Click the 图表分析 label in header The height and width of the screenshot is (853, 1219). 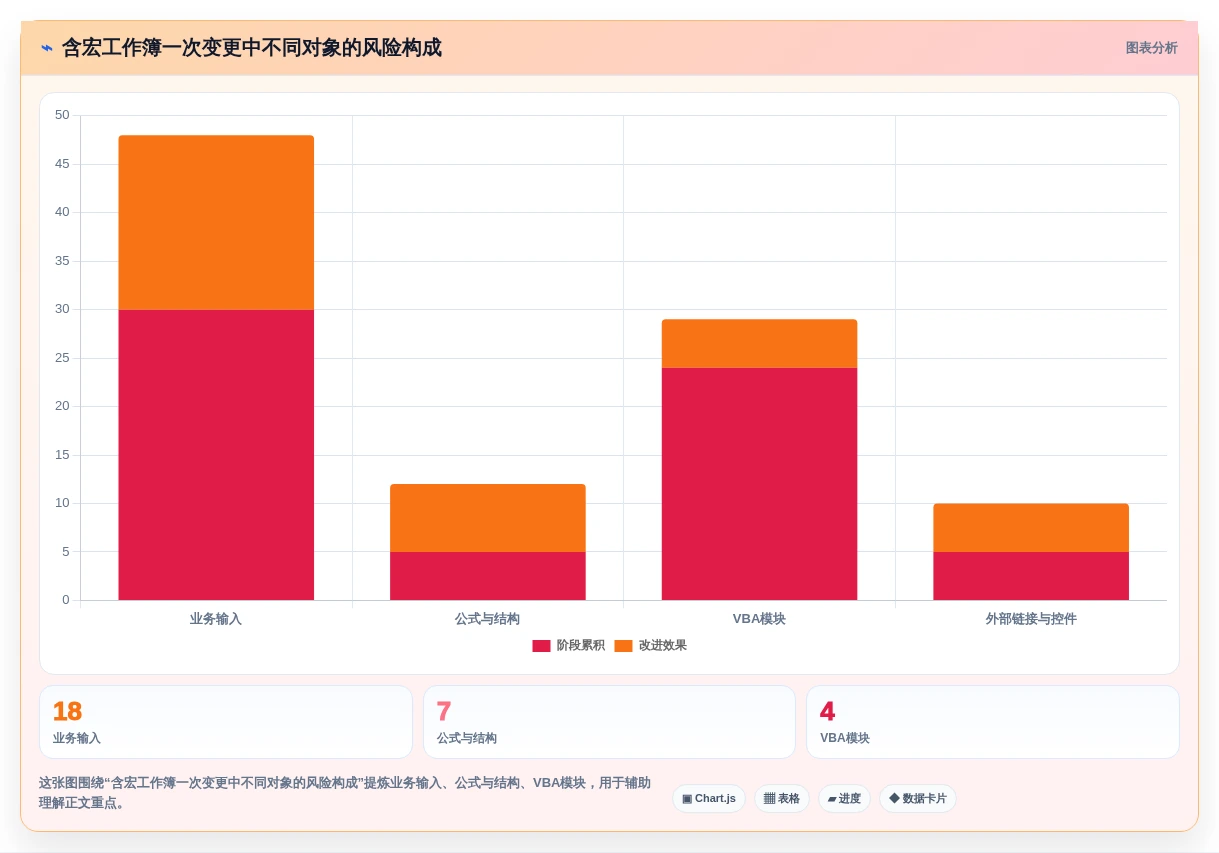coord(1151,48)
